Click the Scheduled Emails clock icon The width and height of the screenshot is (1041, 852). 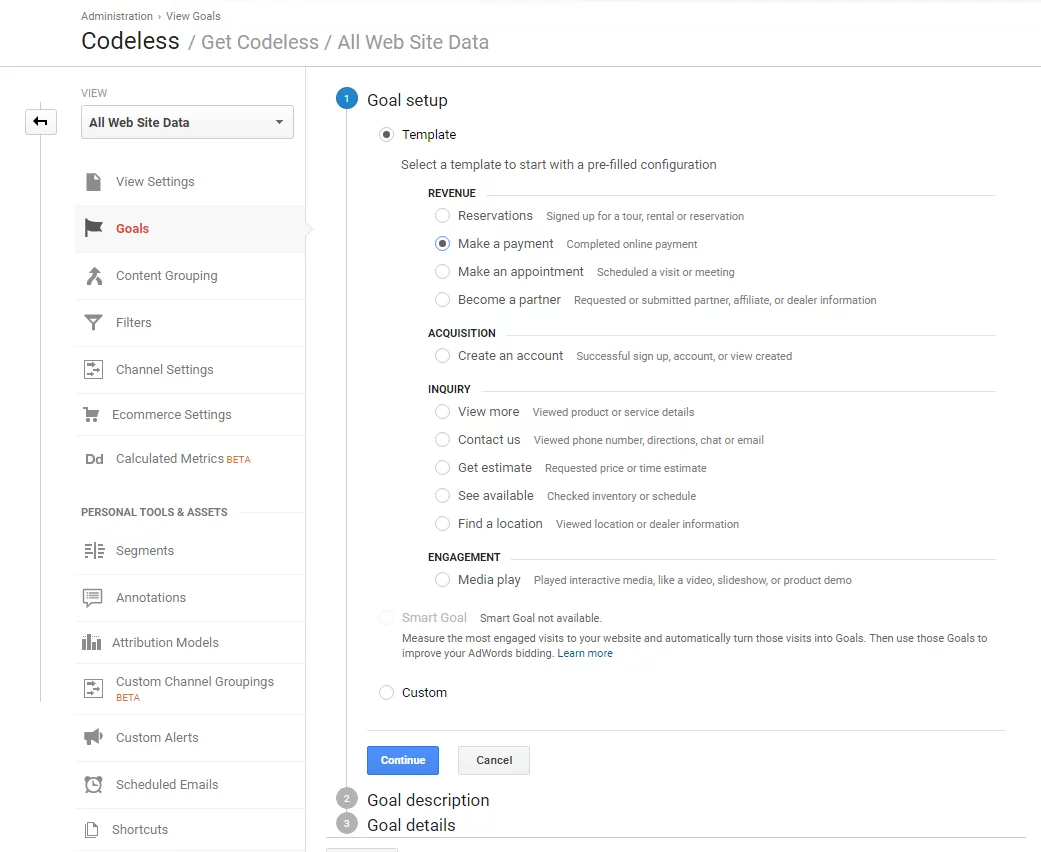pos(93,784)
